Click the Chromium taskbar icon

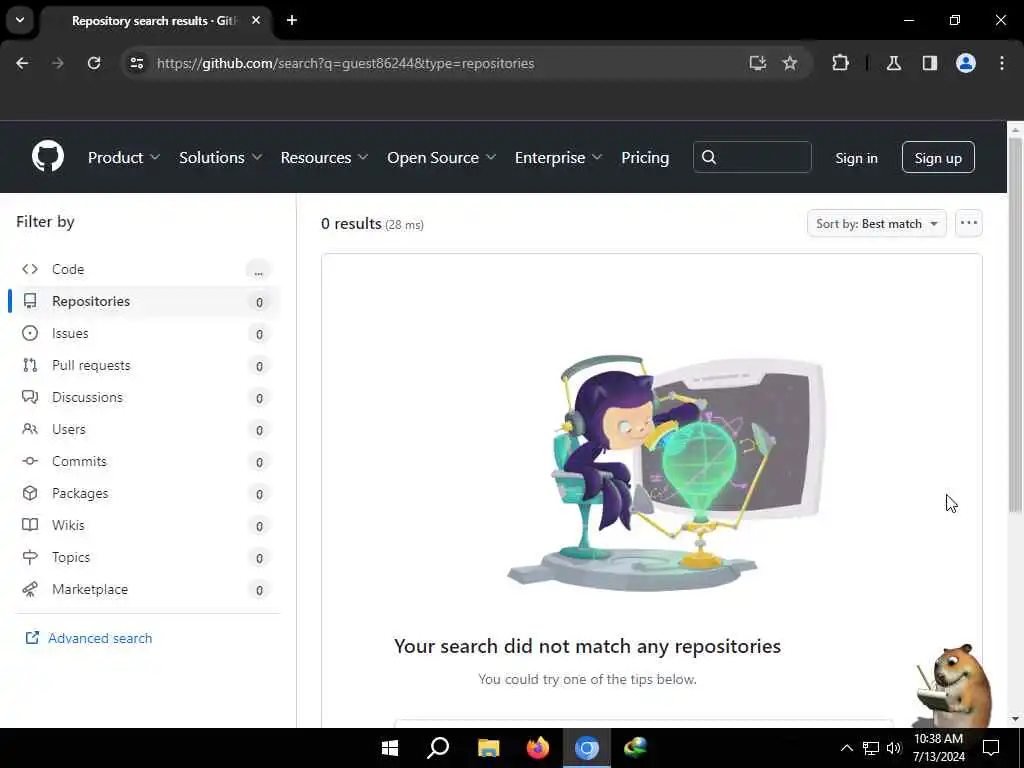[586, 748]
